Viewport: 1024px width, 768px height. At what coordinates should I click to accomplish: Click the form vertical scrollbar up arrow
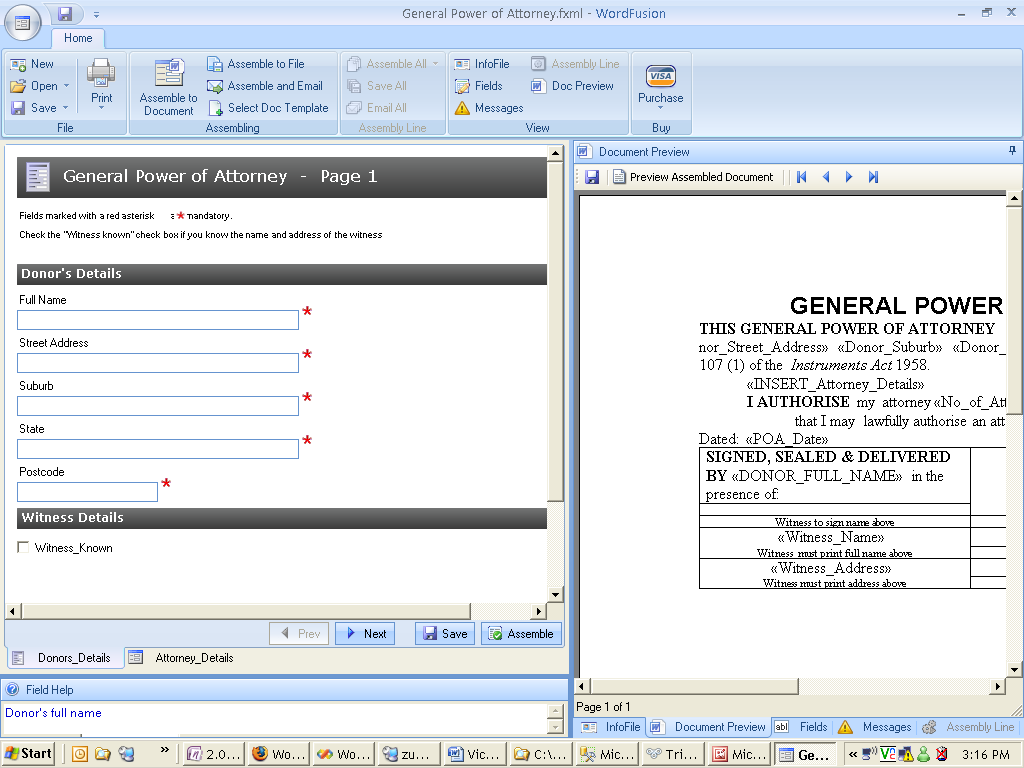pyautogui.click(x=555, y=153)
